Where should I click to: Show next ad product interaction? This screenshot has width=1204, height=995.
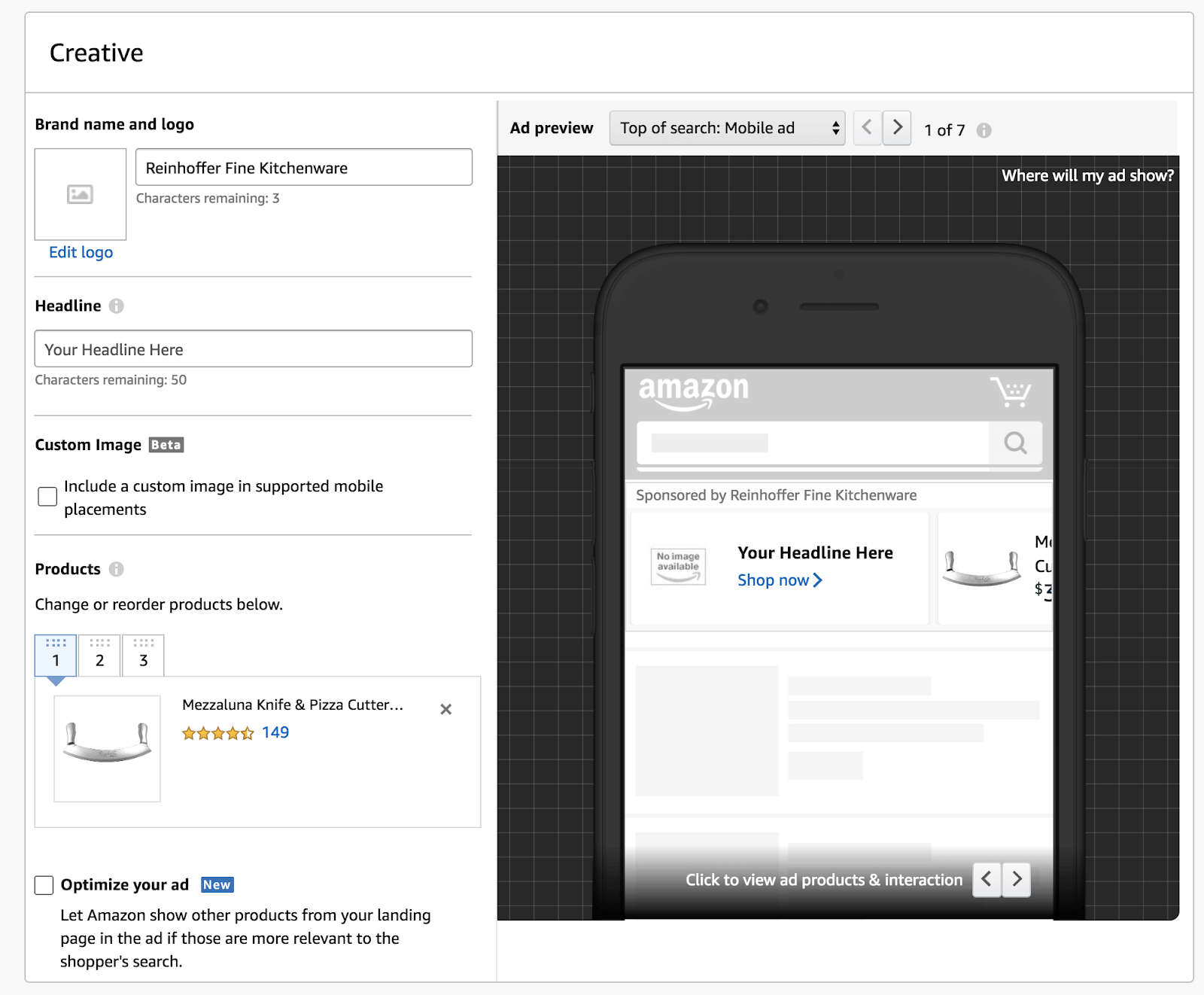point(1017,879)
